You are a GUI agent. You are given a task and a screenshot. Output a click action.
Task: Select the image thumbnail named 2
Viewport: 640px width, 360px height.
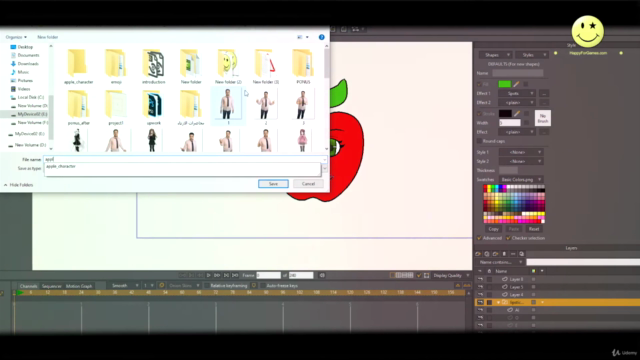pyautogui.click(x=266, y=106)
